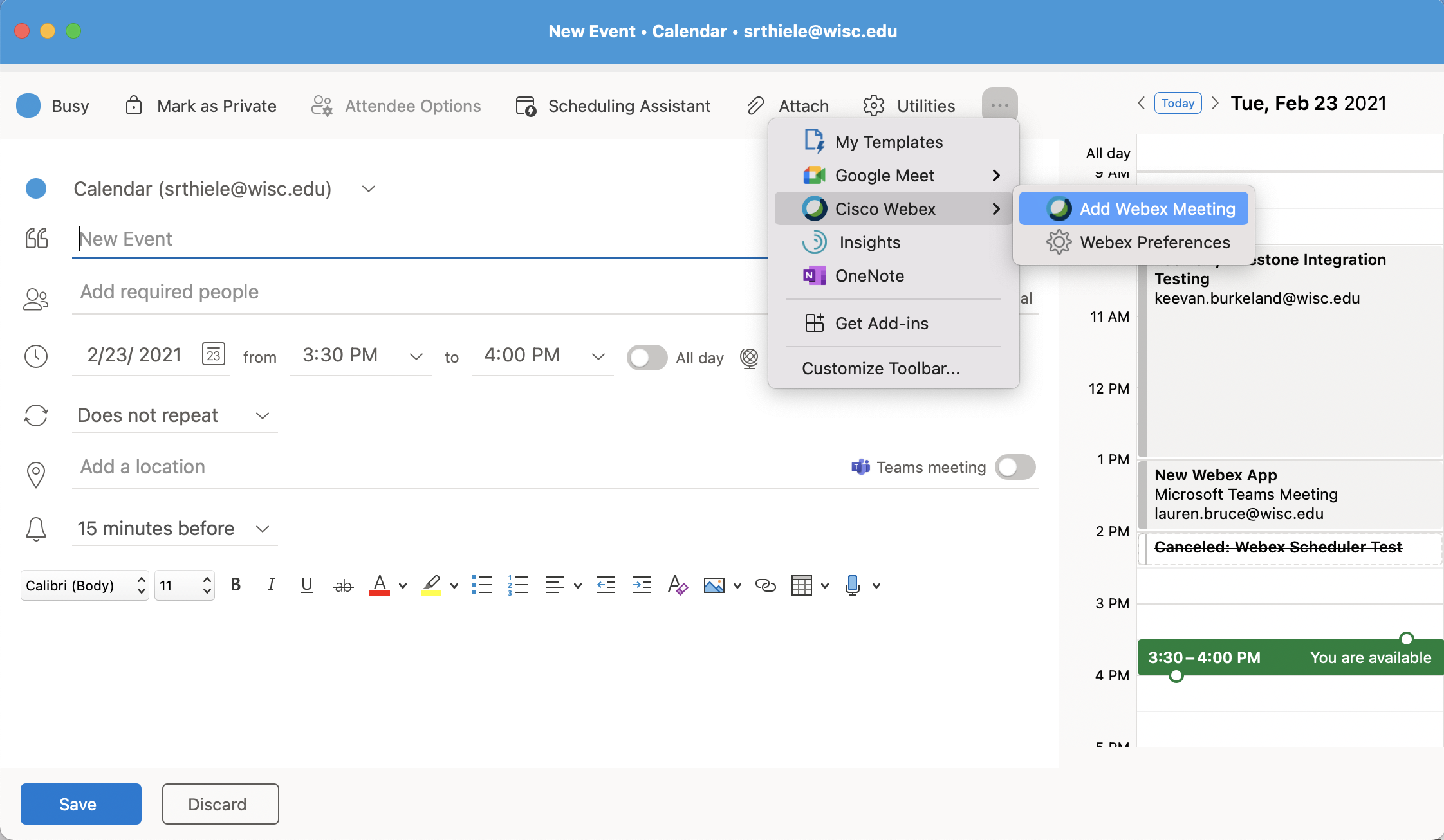The width and height of the screenshot is (1444, 840).
Task: Start dictation with microphone icon
Action: (x=853, y=585)
